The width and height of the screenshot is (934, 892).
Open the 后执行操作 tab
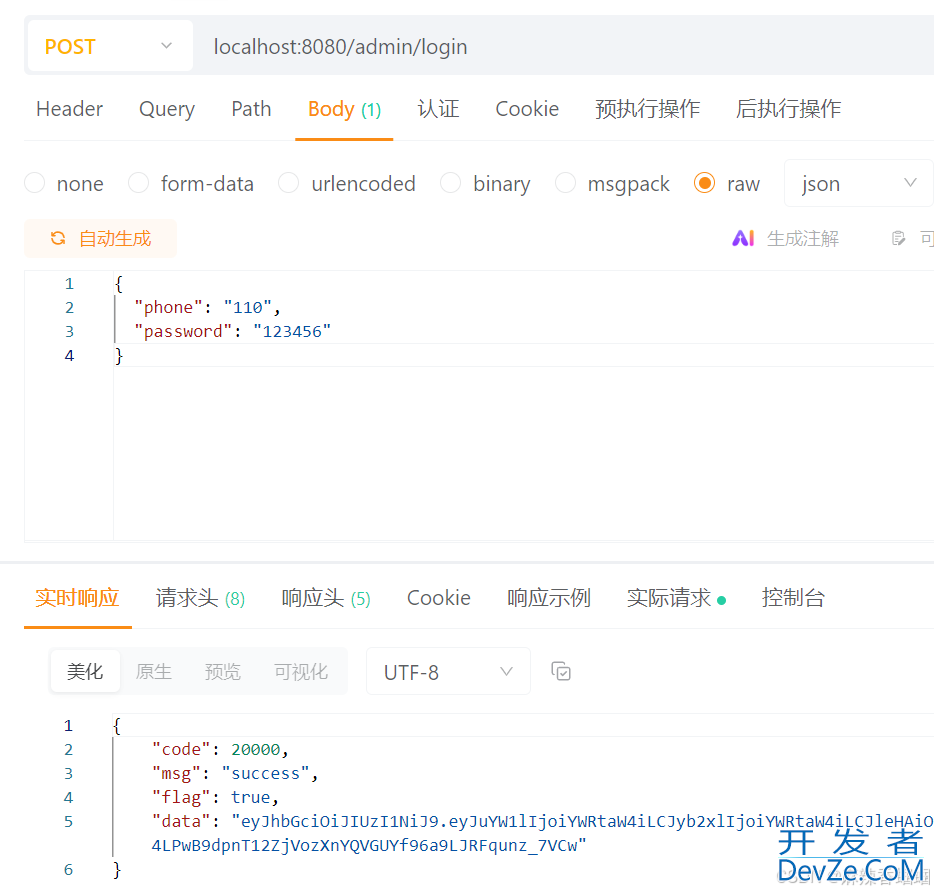click(788, 109)
